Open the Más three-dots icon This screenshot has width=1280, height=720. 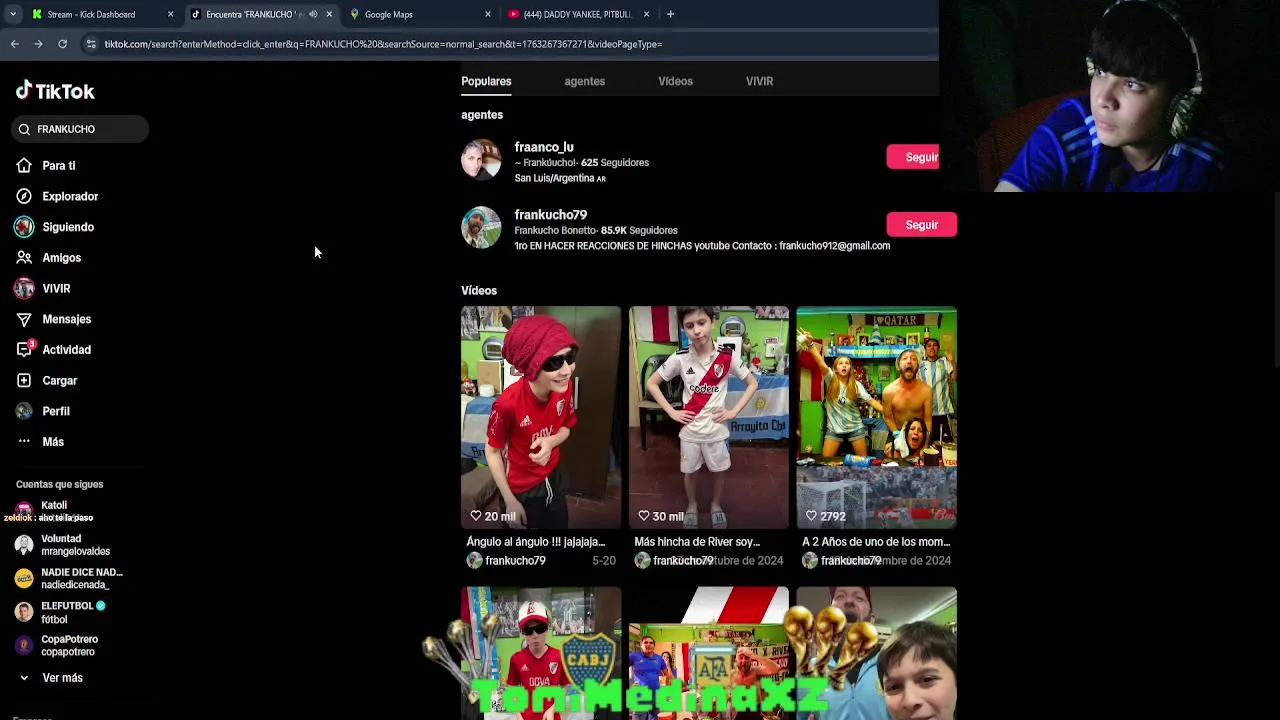24,442
